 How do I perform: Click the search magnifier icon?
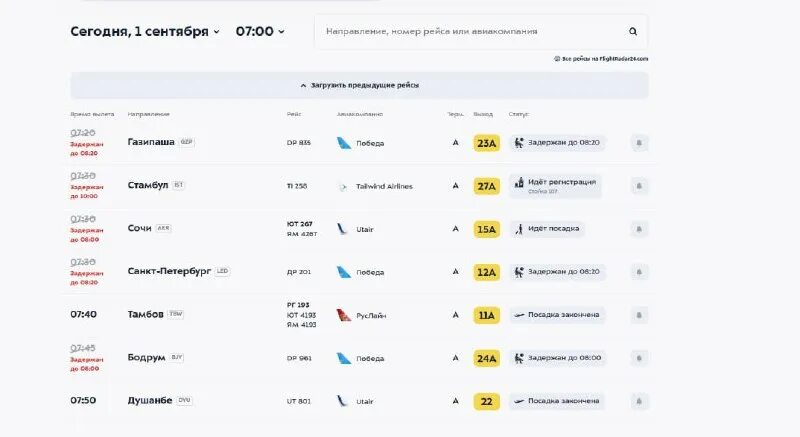(x=633, y=32)
